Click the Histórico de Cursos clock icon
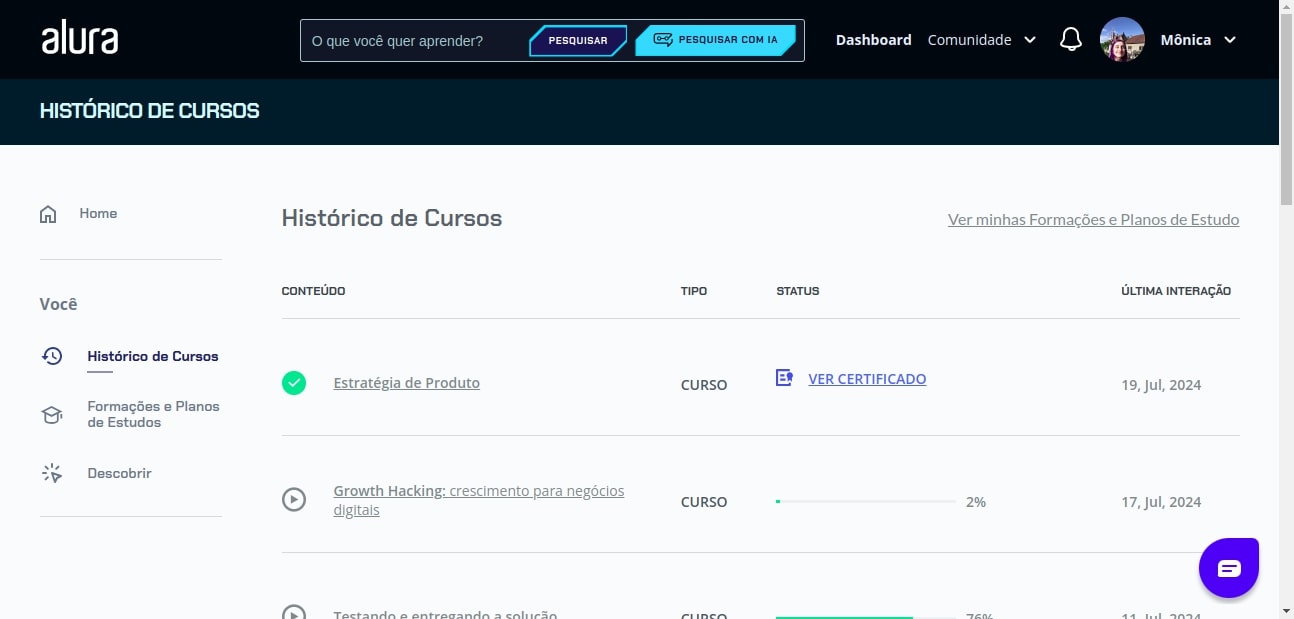The image size is (1294, 619). click(x=52, y=356)
